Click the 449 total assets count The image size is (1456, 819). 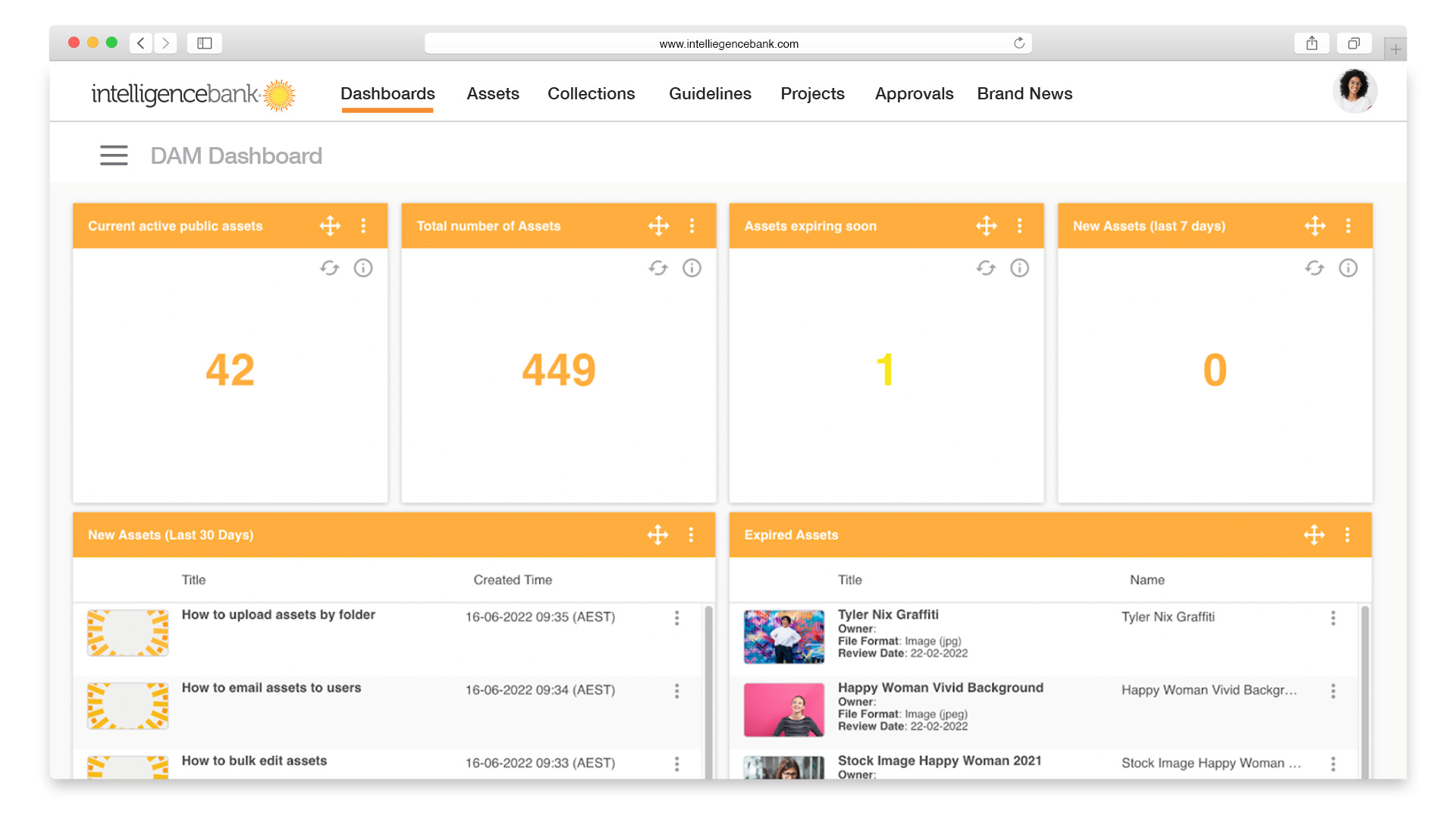pos(559,370)
